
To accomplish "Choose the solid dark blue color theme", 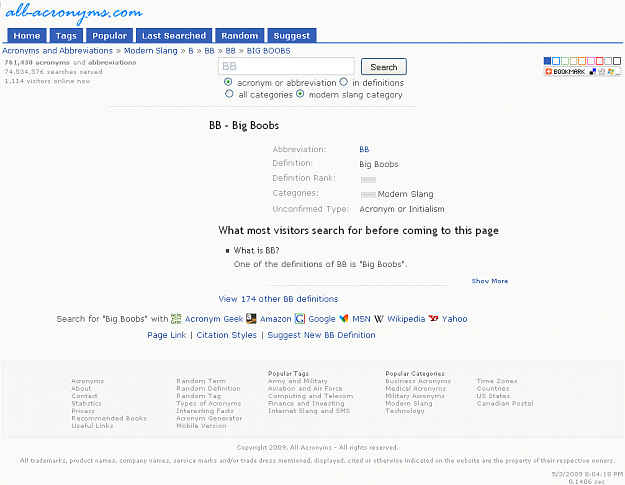I will pos(547,61).
